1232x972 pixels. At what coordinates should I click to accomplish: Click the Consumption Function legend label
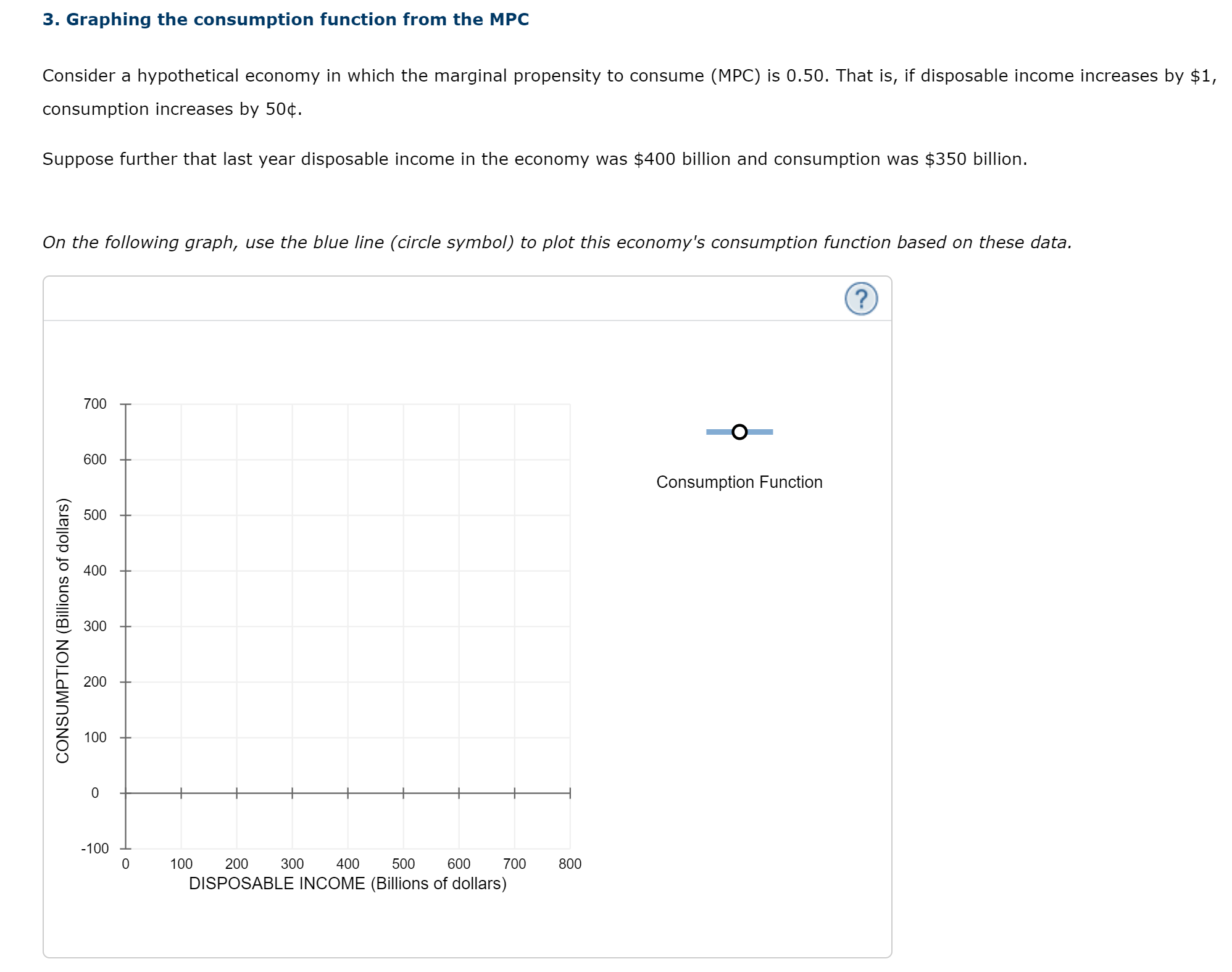[x=739, y=482]
